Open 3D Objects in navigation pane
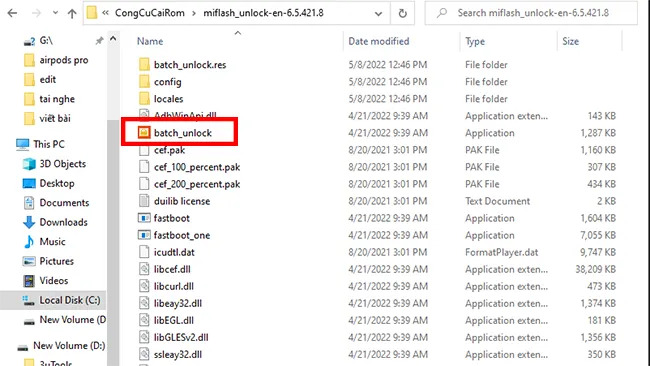Viewport: 650px width, 366px height. point(63,164)
